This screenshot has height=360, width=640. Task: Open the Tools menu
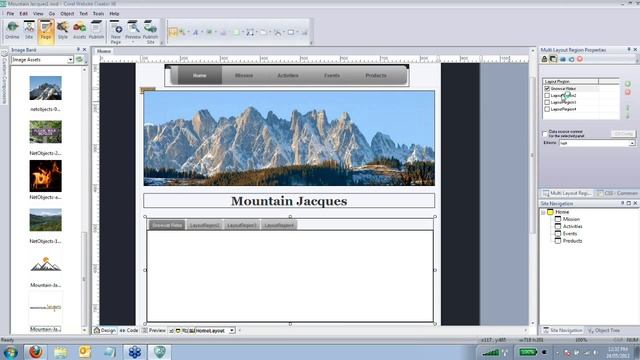(x=98, y=13)
